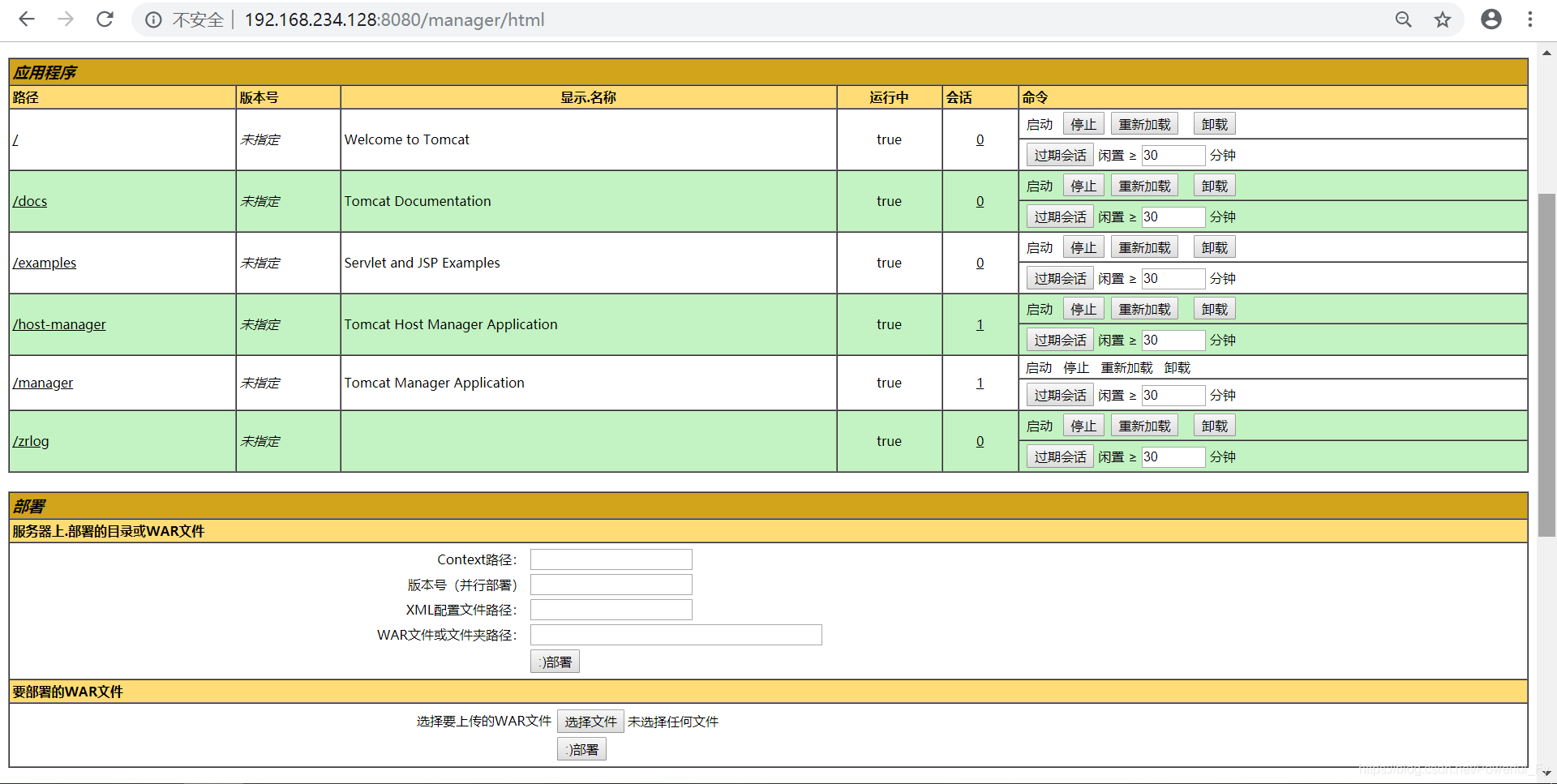
Task: Reload (重新加载) the /examples application
Action: [1144, 247]
